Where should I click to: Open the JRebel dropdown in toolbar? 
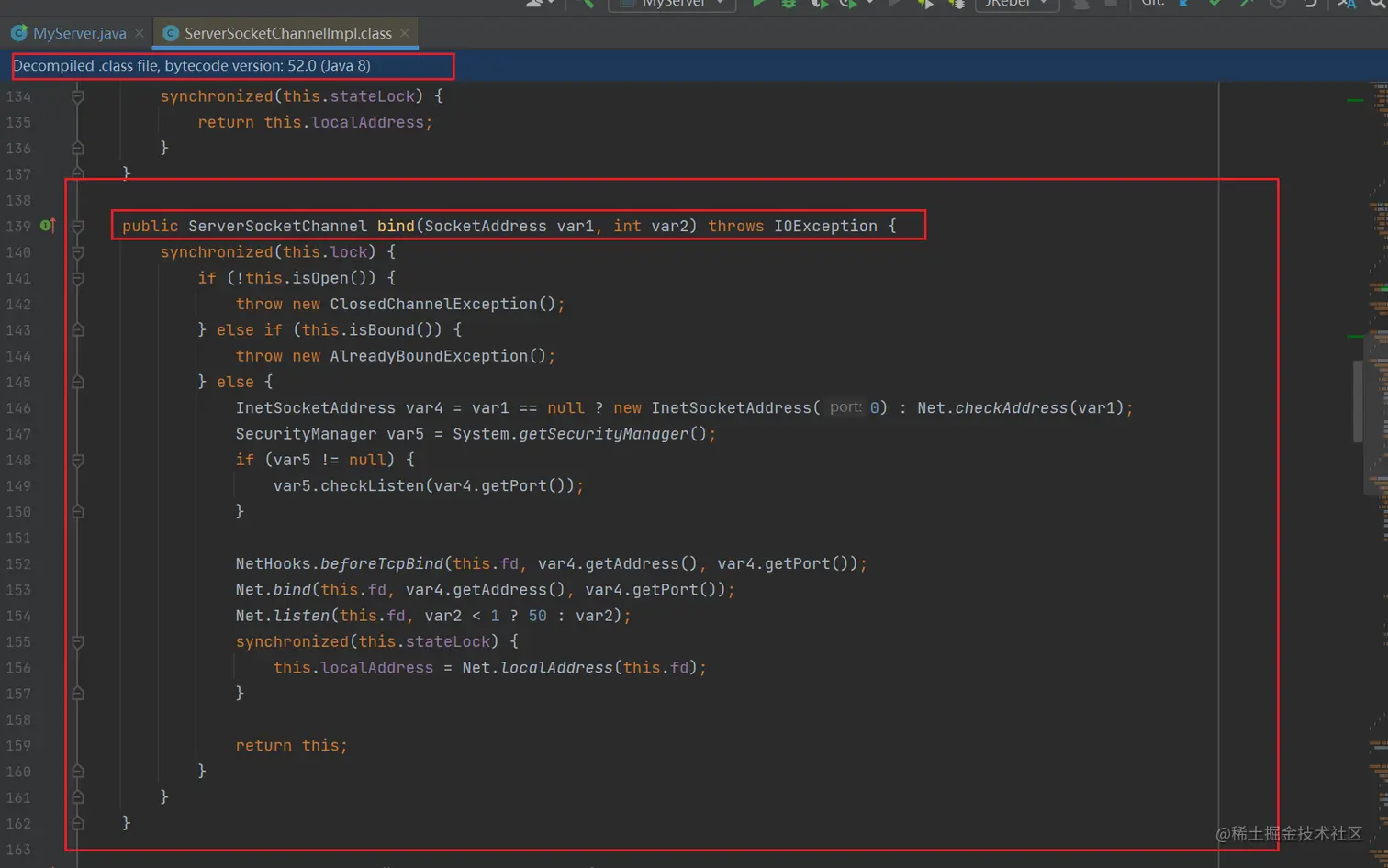(x=1017, y=4)
